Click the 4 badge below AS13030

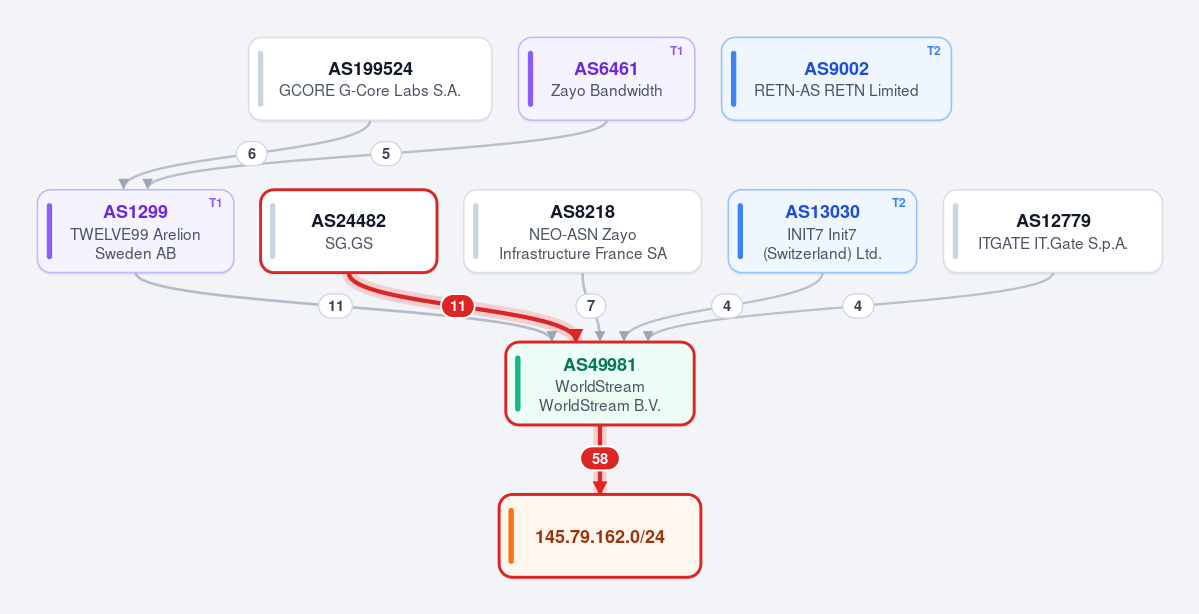coord(726,307)
